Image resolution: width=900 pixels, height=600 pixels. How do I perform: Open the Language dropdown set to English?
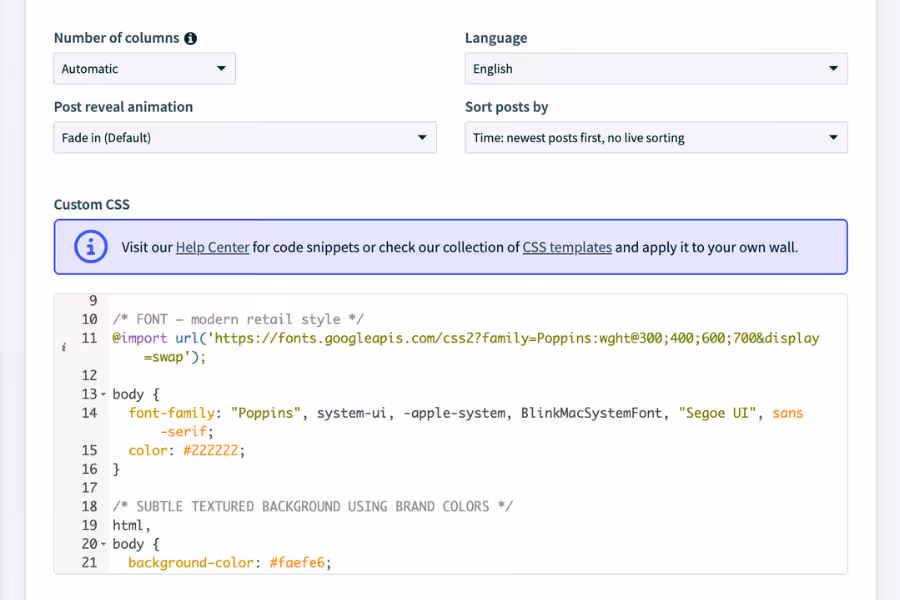point(656,69)
